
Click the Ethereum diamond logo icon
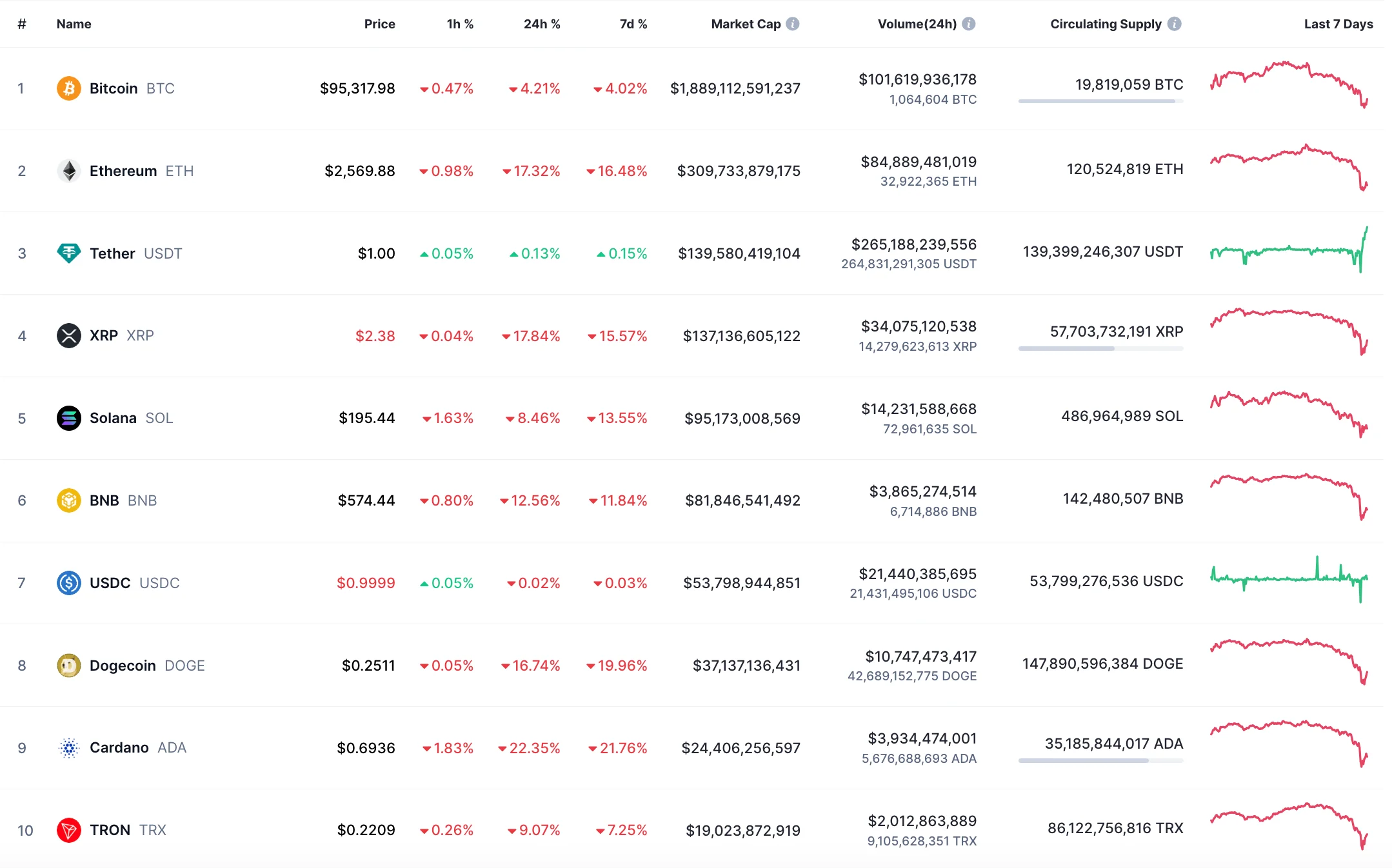69,171
